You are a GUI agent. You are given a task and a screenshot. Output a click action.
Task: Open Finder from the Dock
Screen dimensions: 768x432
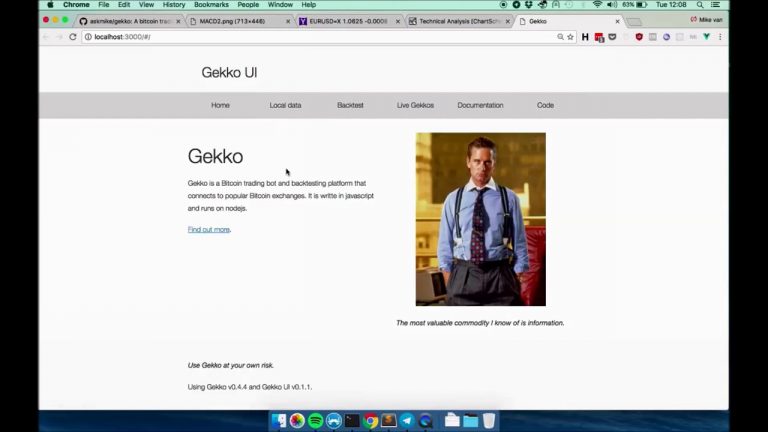(279, 420)
